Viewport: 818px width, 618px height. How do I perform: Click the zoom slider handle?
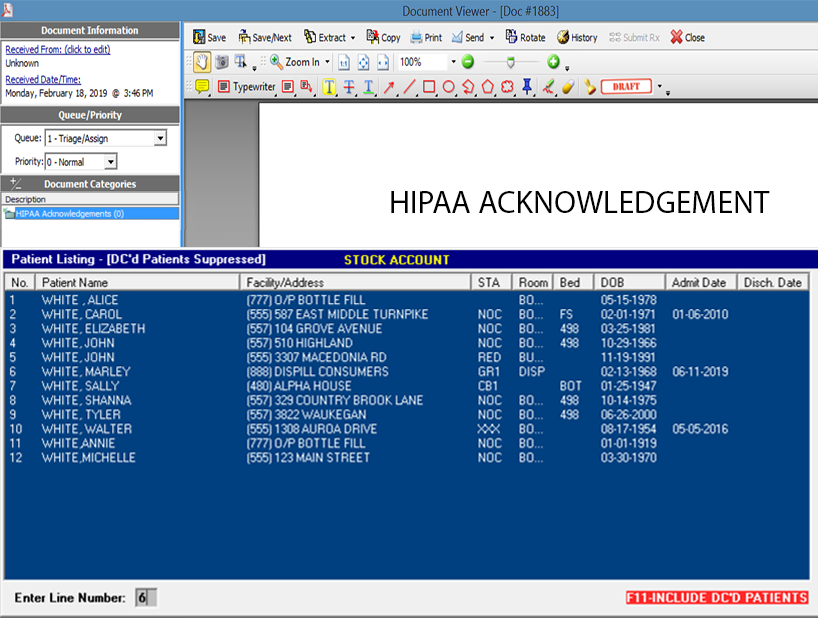tap(511, 62)
